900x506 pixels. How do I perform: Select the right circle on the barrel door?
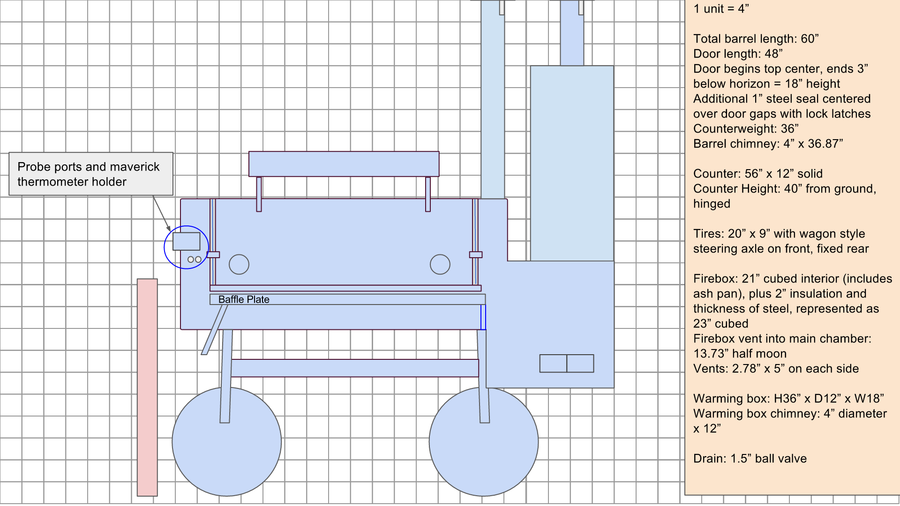coord(440,264)
